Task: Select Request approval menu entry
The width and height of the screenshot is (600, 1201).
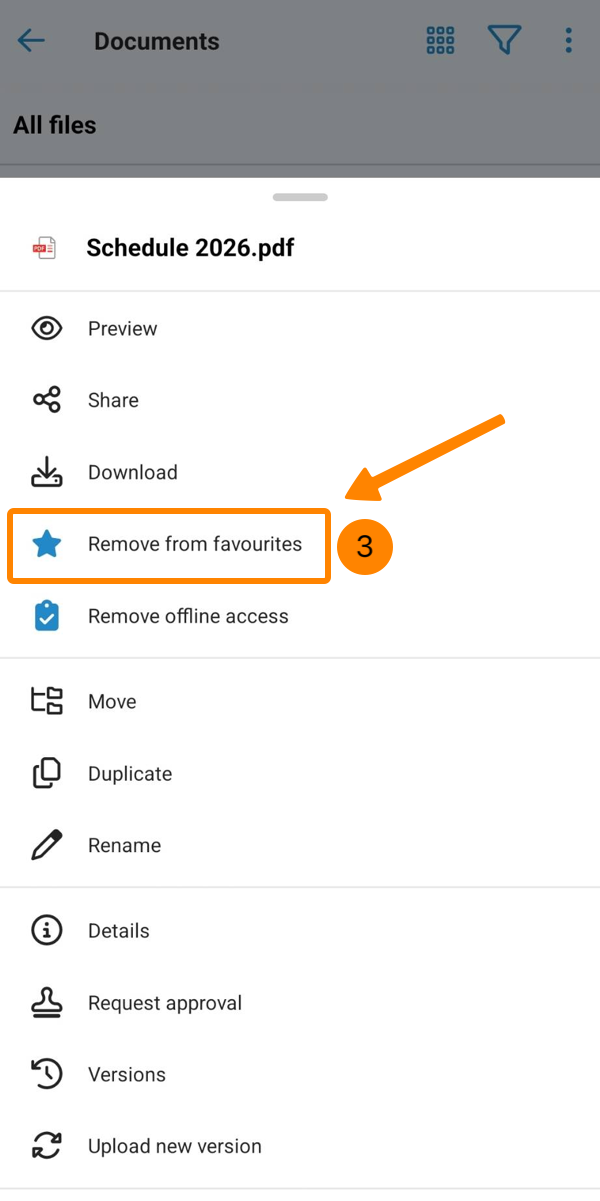Action: [x=165, y=1003]
